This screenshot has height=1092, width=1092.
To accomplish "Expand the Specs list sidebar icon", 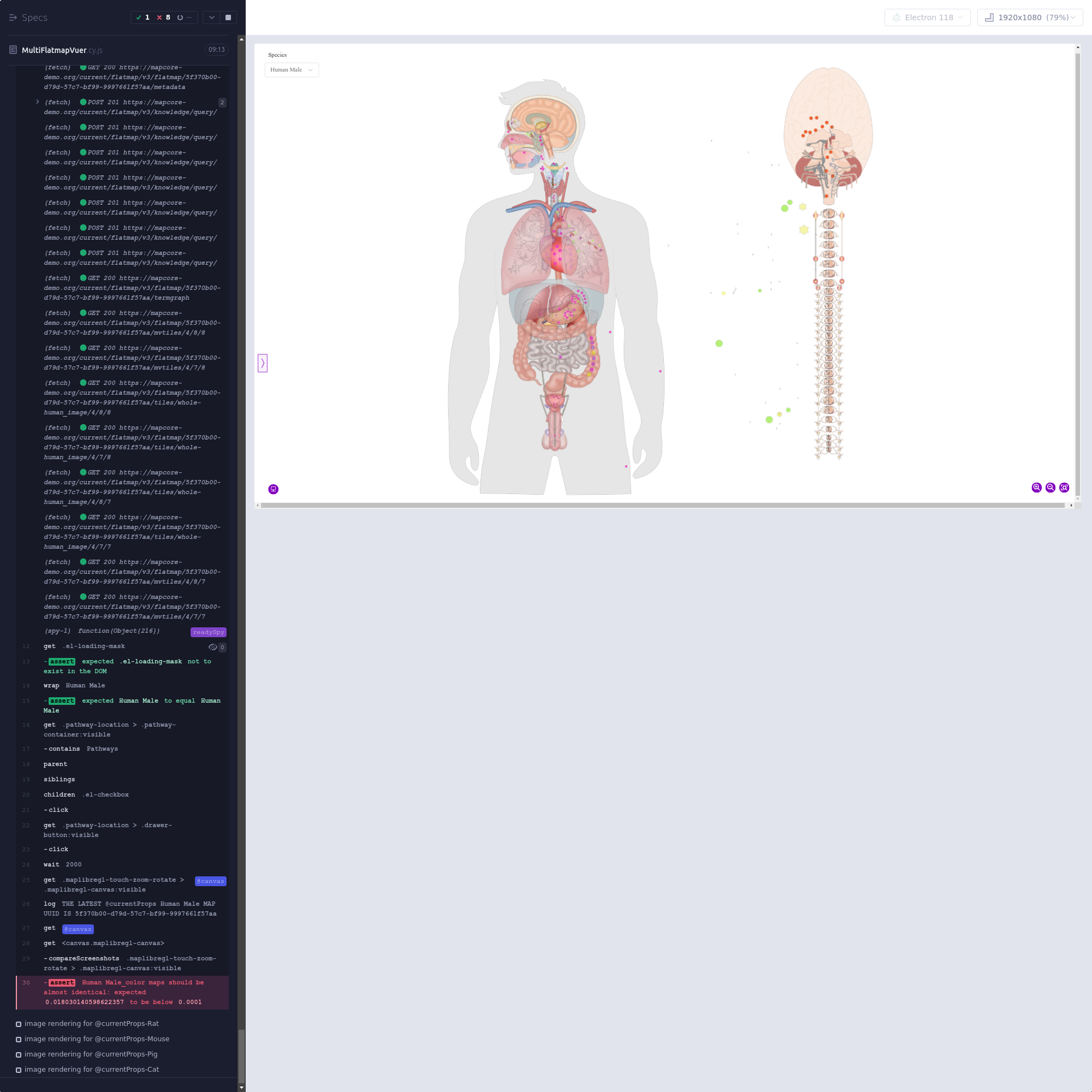I will [x=13, y=17].
